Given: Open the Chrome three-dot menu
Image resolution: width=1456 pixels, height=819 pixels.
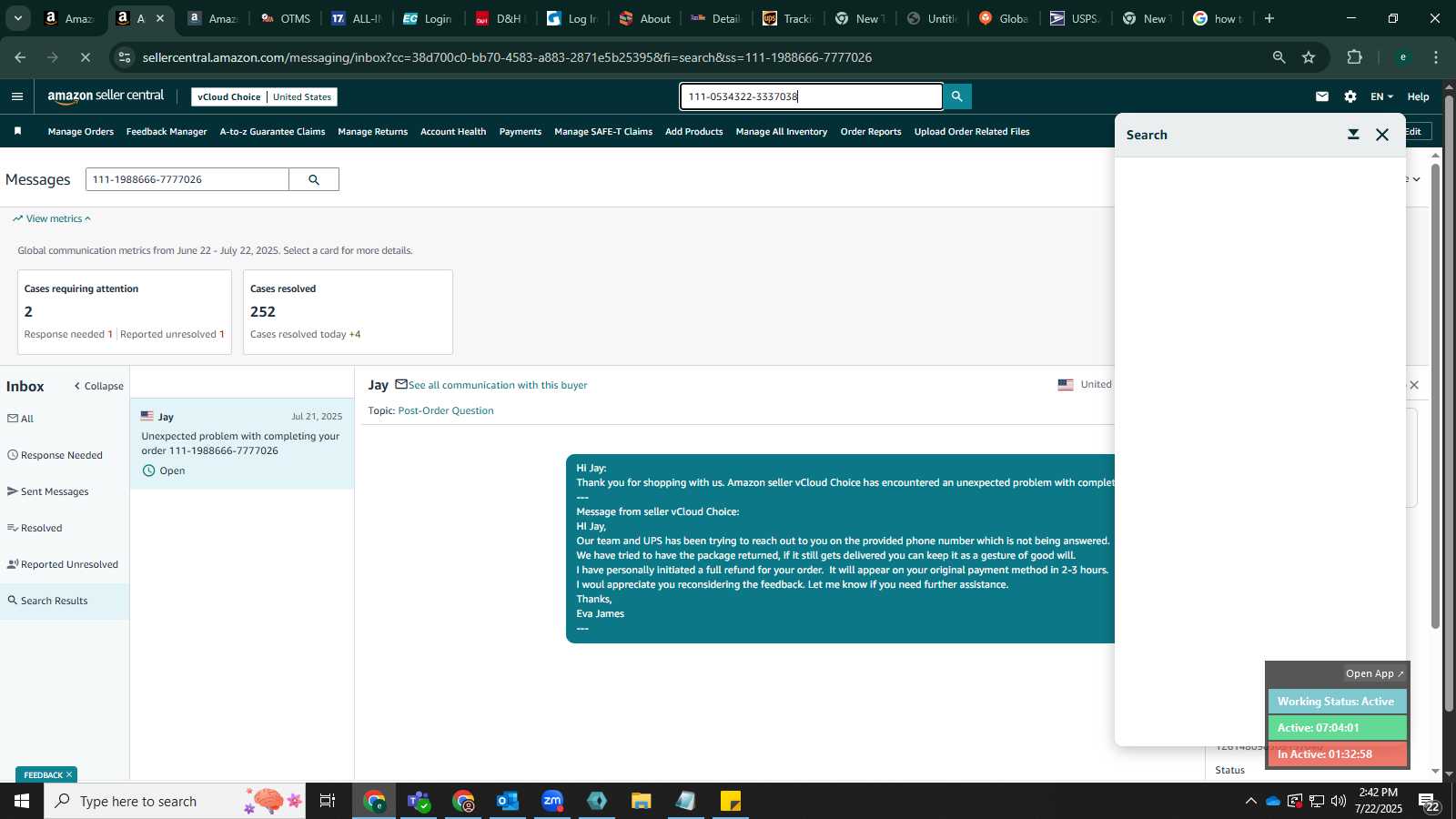Looking at the screenshot, I should [x=1436, y=57].
